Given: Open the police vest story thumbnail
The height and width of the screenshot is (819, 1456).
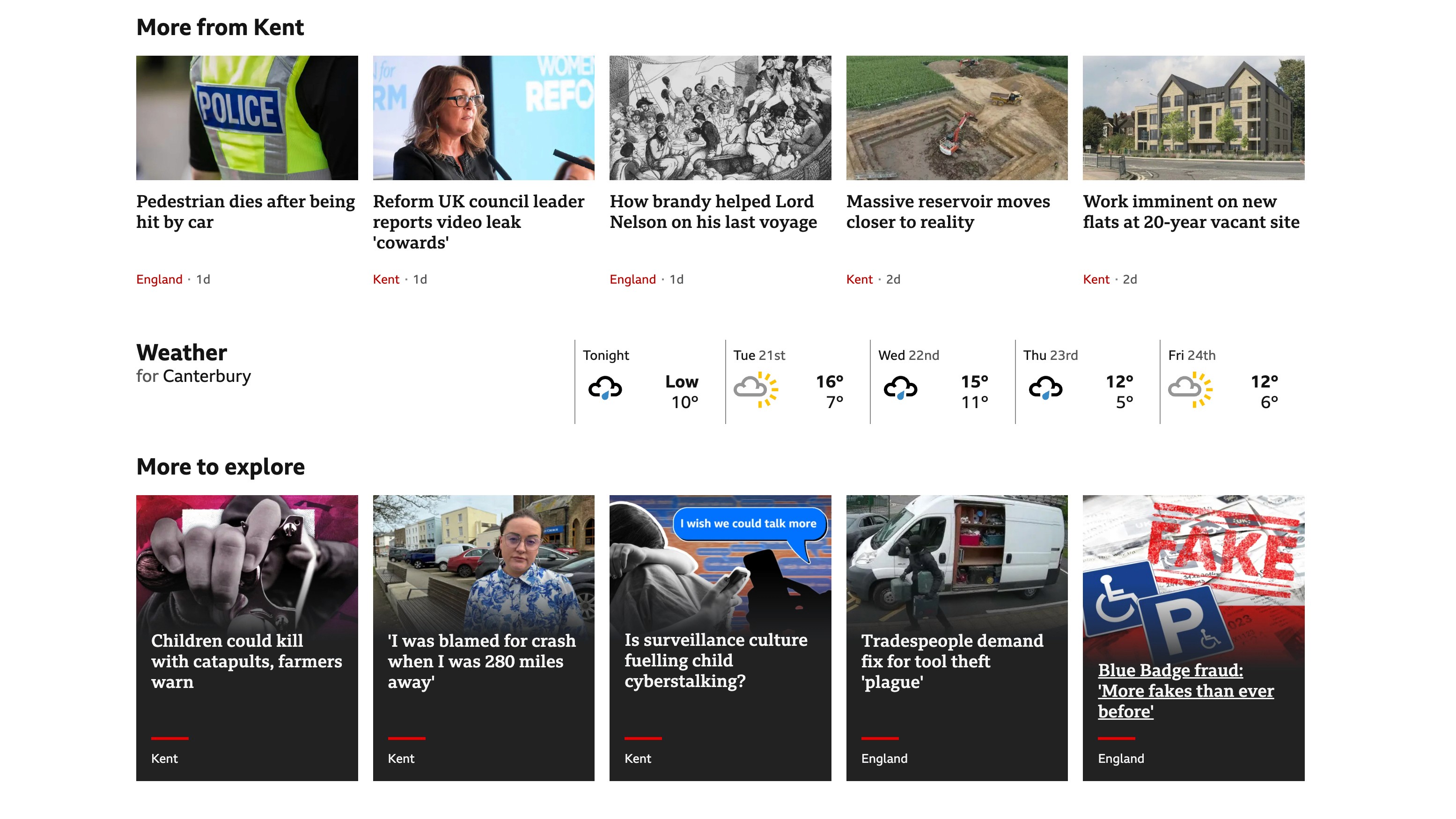Looking at the screenshot, I should pos(247,117).
